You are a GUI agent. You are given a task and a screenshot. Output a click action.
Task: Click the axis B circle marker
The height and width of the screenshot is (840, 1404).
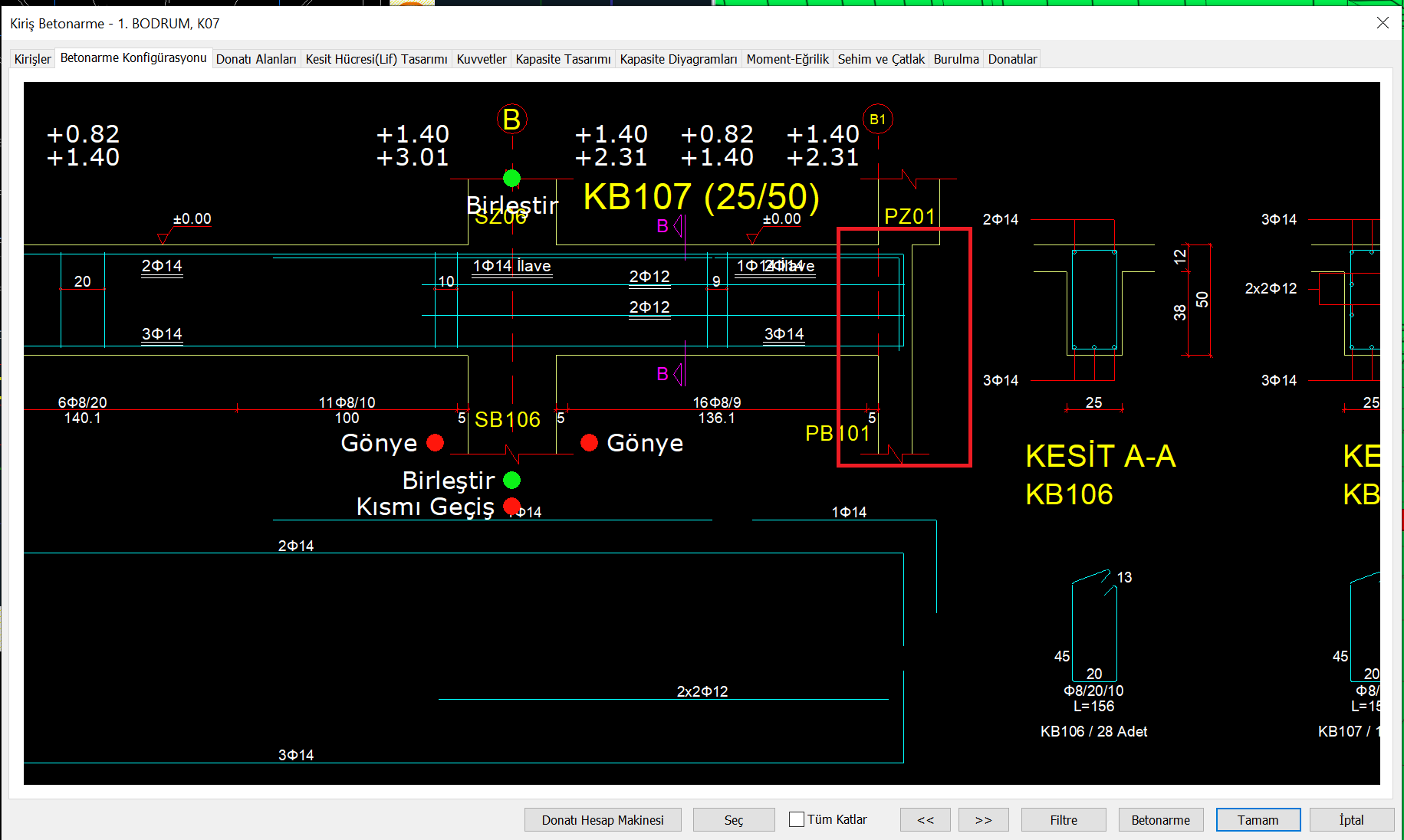[512, 120]
